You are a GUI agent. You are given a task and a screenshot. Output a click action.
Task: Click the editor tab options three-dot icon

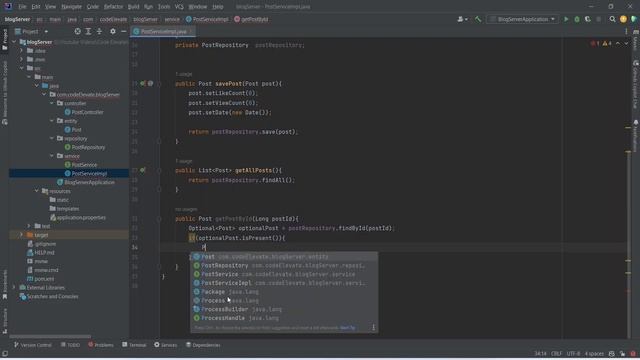click(x=626, y=31)
